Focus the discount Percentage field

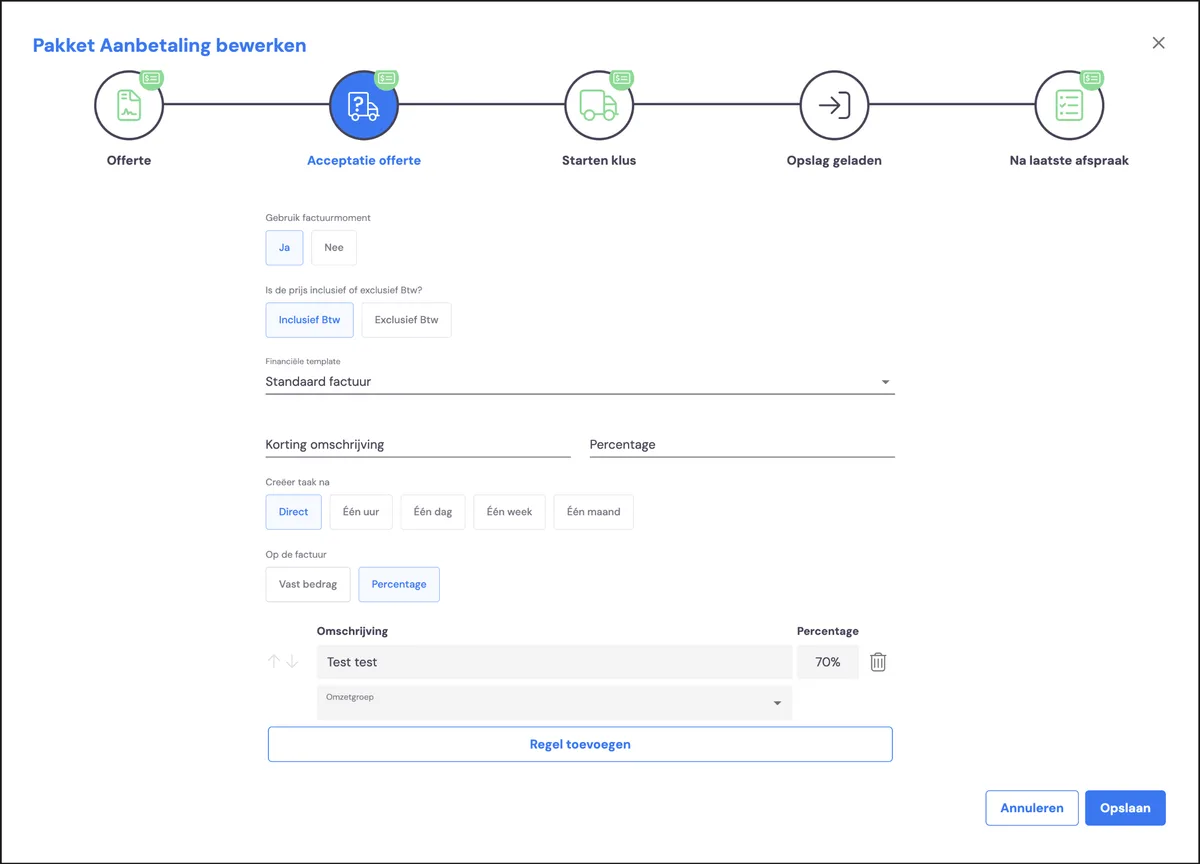pyautogui.click(x=742, y=445)
